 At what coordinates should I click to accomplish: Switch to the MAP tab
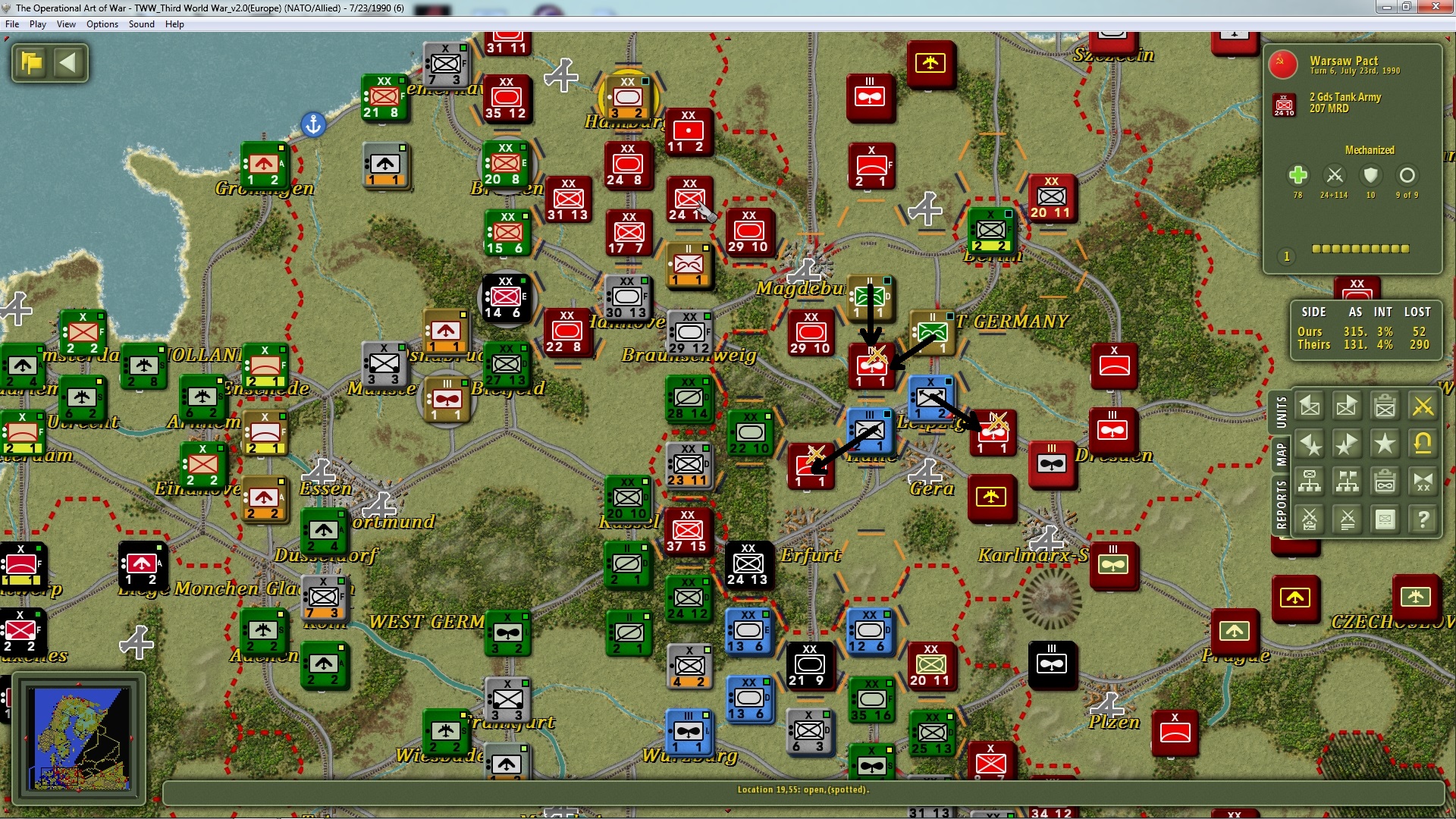1282,455
